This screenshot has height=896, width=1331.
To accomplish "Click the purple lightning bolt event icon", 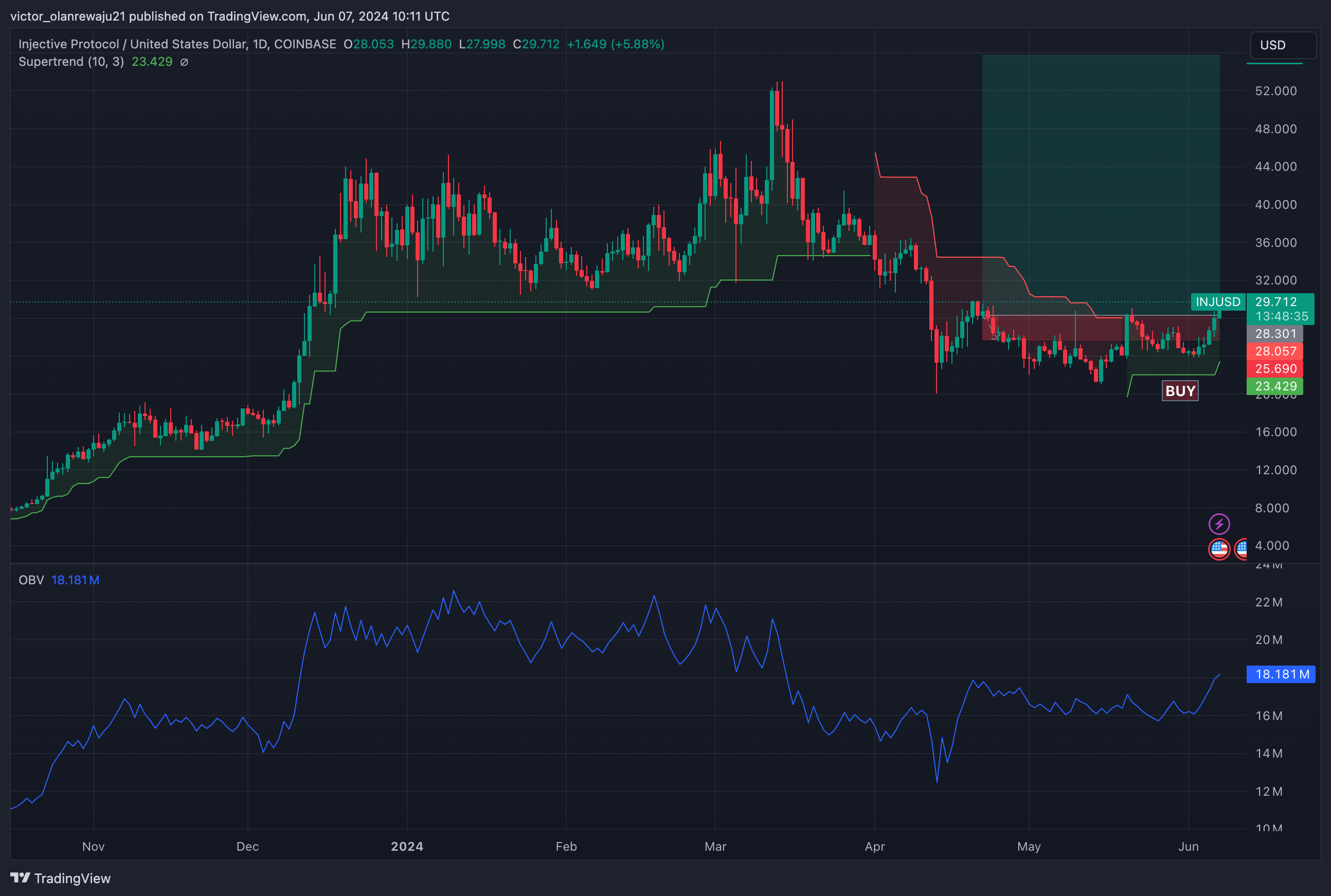I will pyautogui.click(x=1218, y=524).
